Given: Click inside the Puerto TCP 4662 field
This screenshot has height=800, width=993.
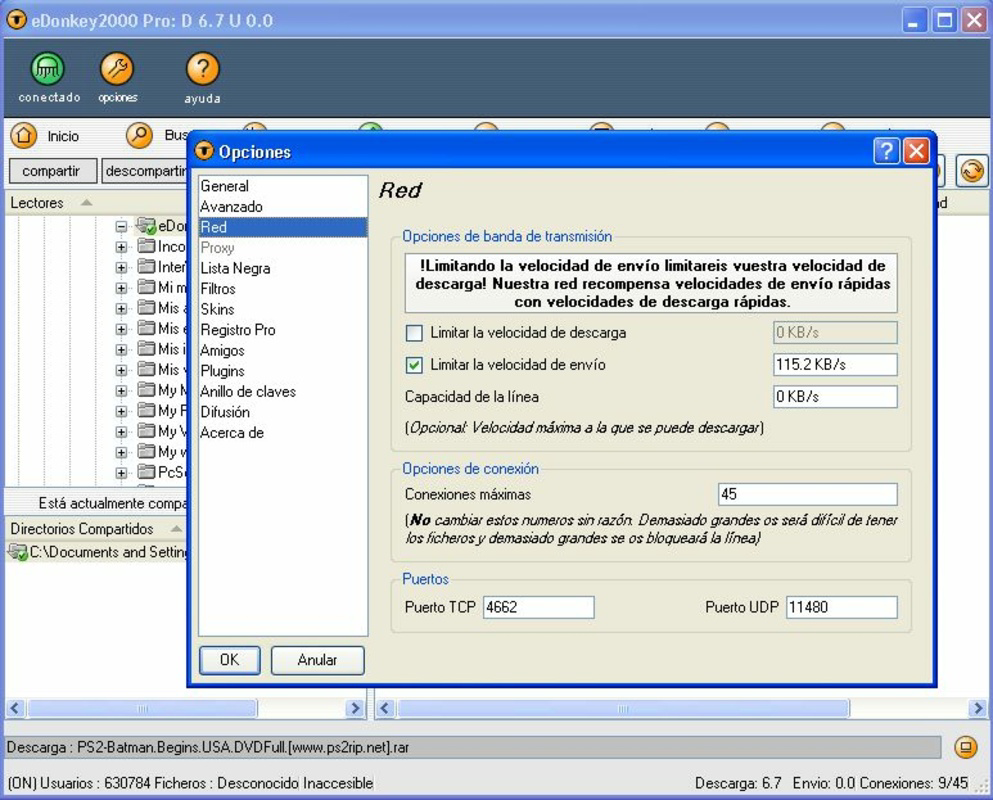Looking at the screenshot, I should (x=537, y=606).
